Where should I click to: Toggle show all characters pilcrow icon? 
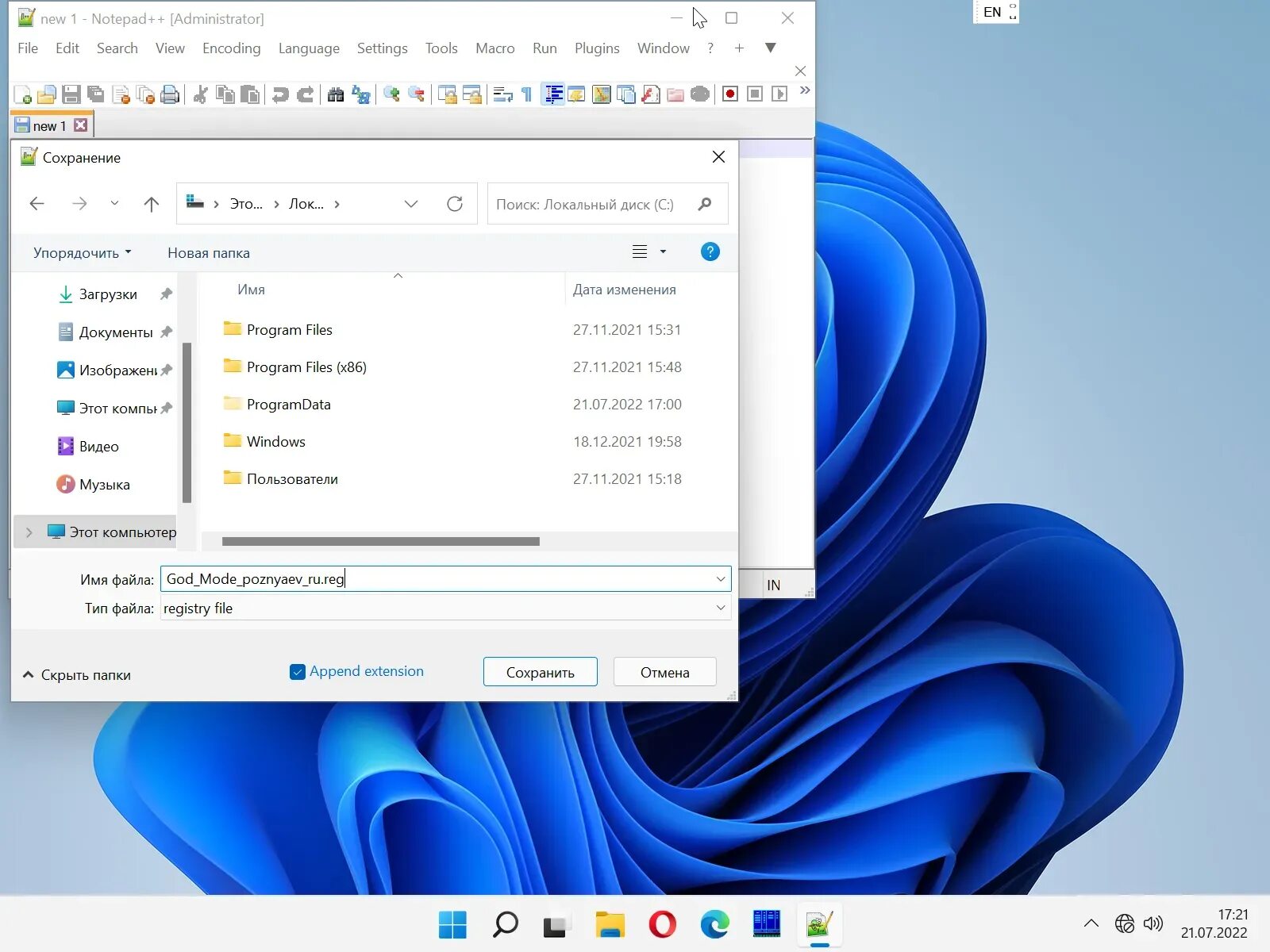click(x=527, y=95)
